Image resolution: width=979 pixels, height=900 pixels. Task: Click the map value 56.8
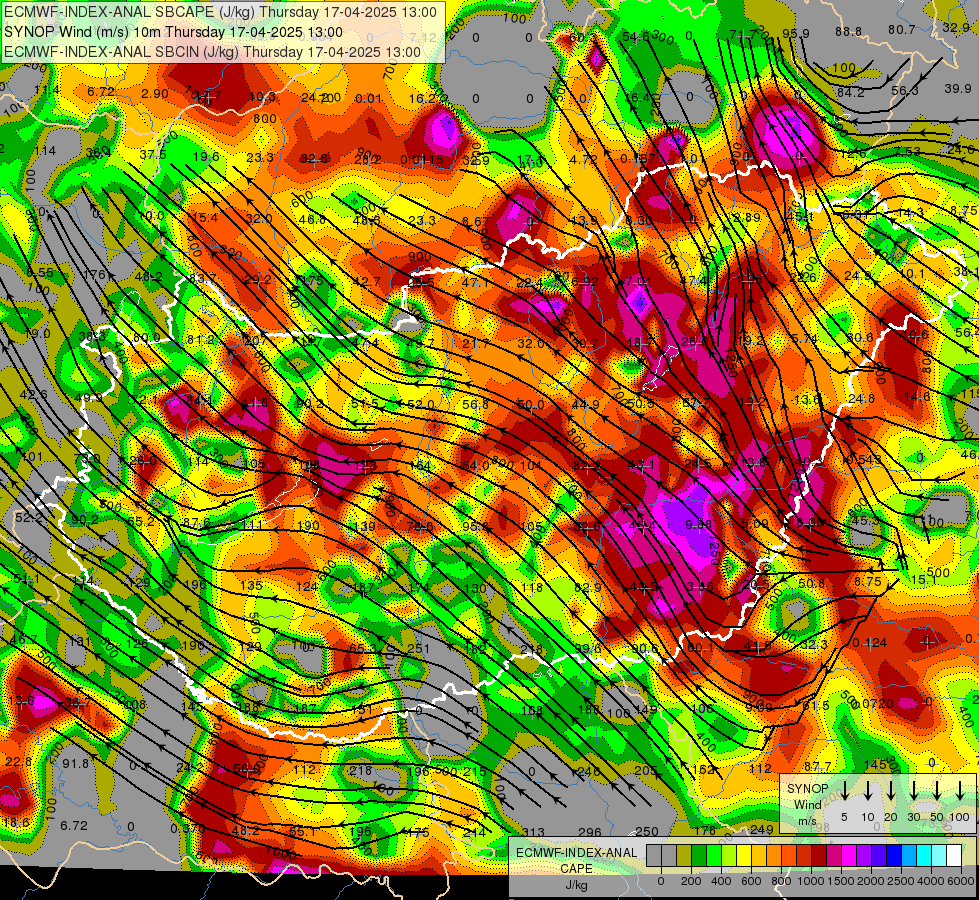point(476,405)
